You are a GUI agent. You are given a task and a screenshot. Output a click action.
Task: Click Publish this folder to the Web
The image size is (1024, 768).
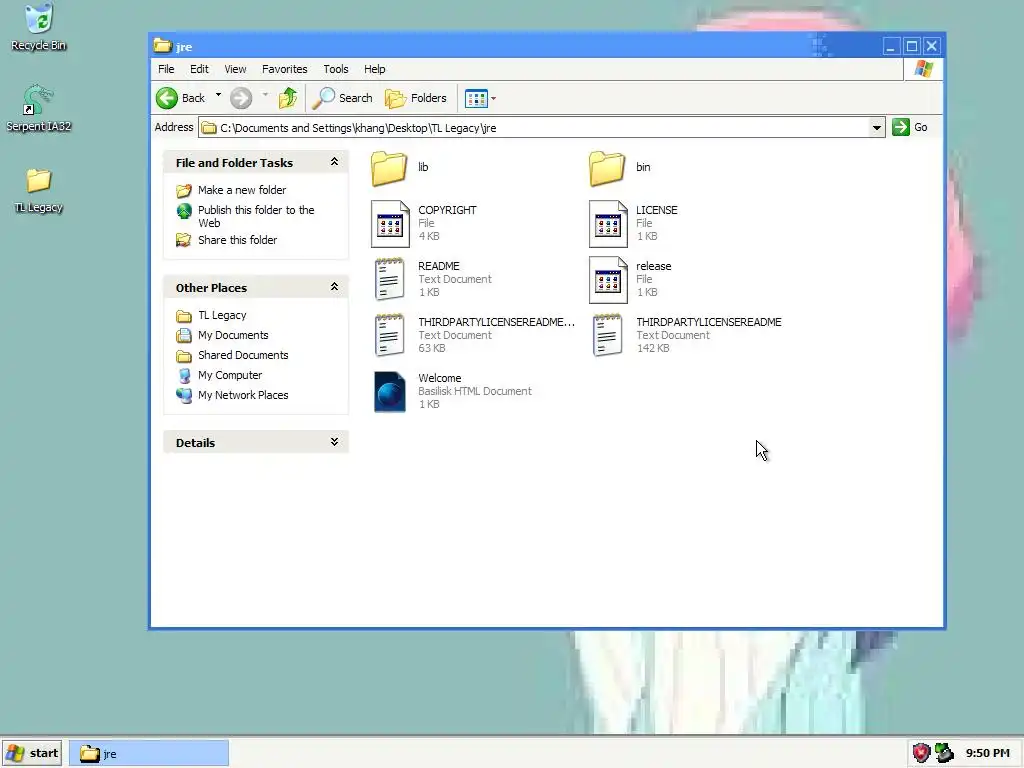coord(256,216)
